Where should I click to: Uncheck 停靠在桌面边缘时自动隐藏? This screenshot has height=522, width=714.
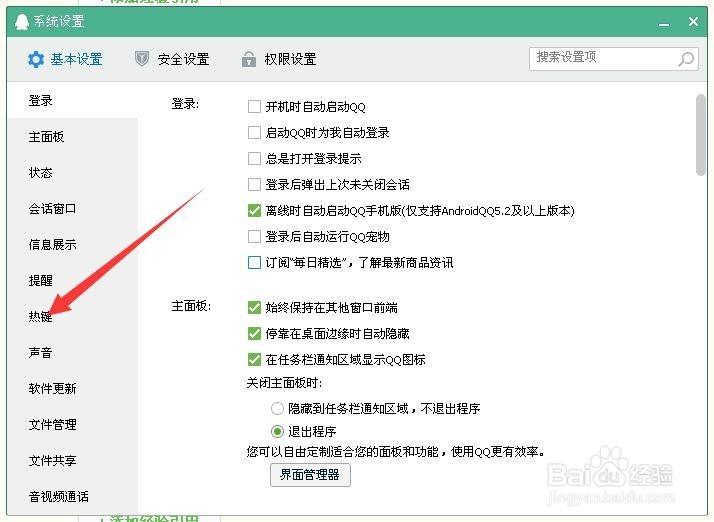click(x=254, y=333)
